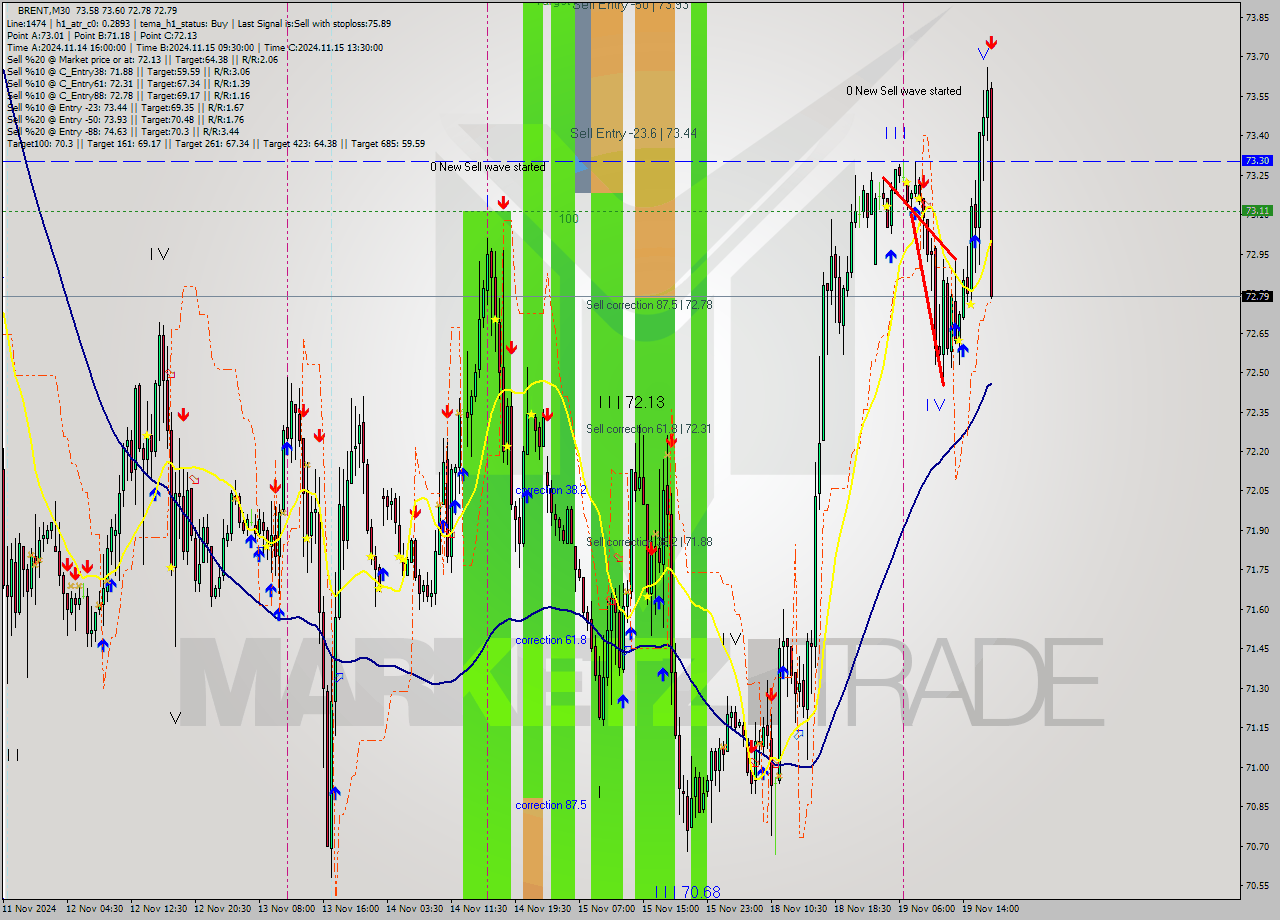Click the '15 Nov 07:00' time label

[606, 909]
